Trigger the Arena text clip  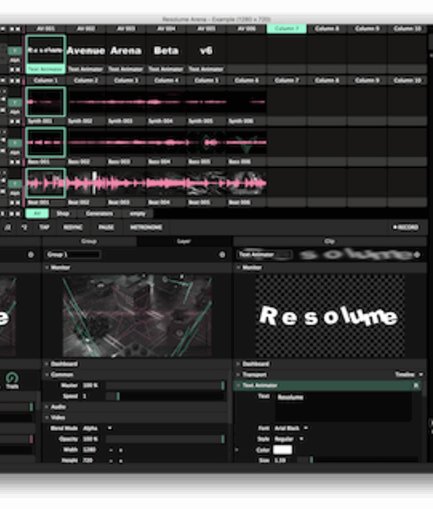click(x=126, y=51)
